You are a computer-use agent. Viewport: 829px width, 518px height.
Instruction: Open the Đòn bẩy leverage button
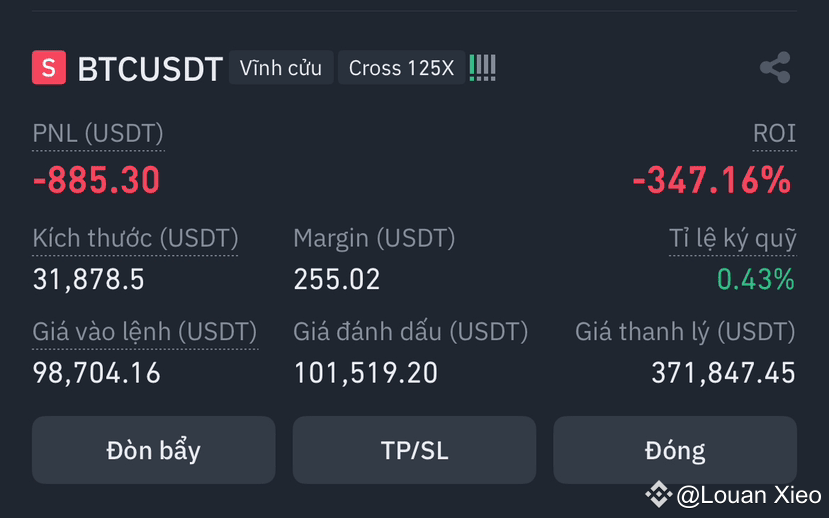pyautogui.click(x=153, y=450)
